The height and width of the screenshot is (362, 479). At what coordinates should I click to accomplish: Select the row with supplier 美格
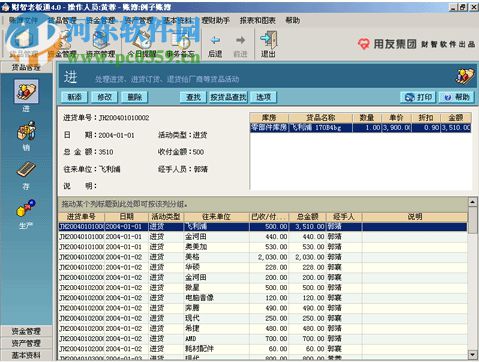pyautogui.click(x=263, y=257)
